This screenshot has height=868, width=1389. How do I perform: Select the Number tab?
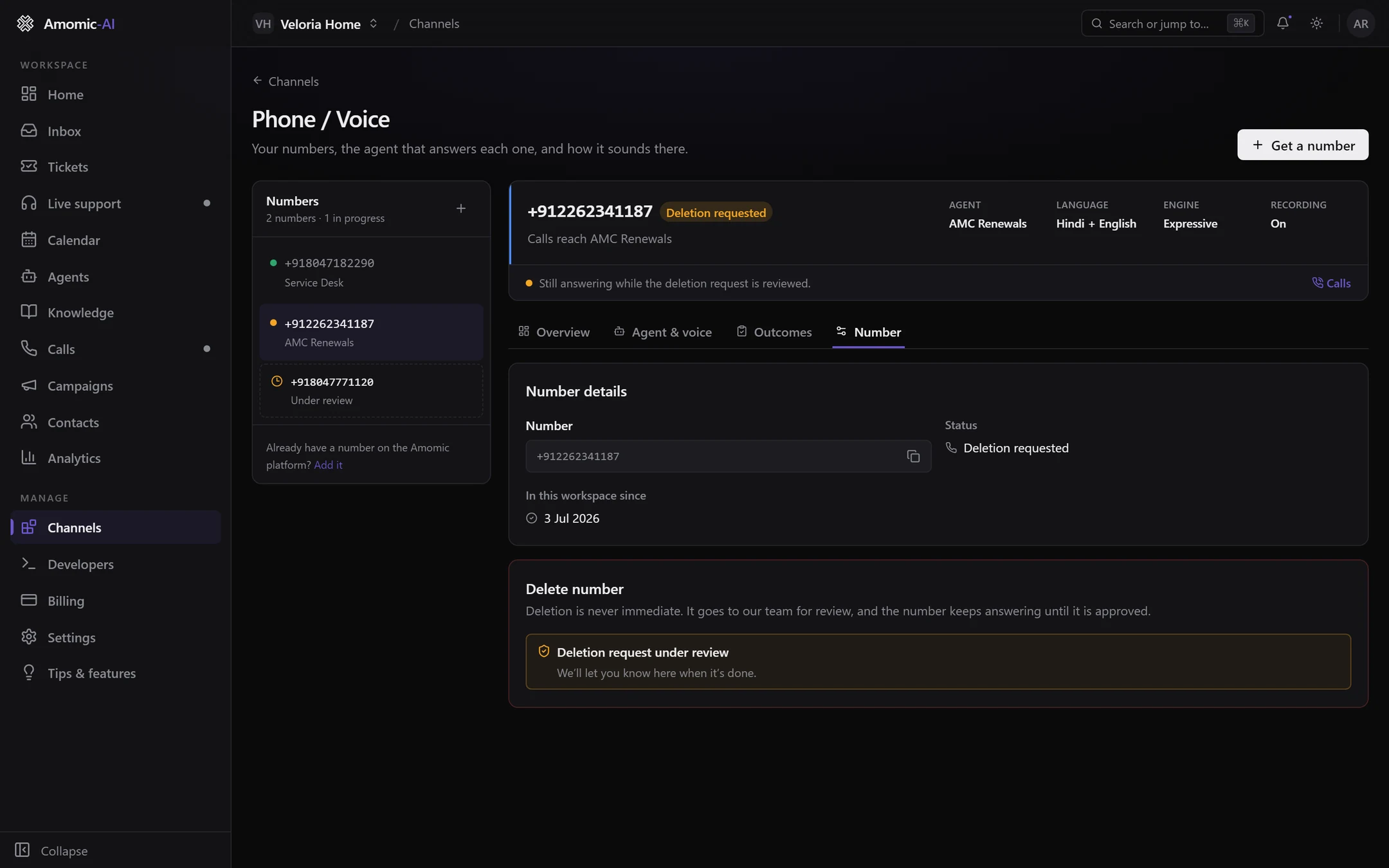tap(868, 332)
